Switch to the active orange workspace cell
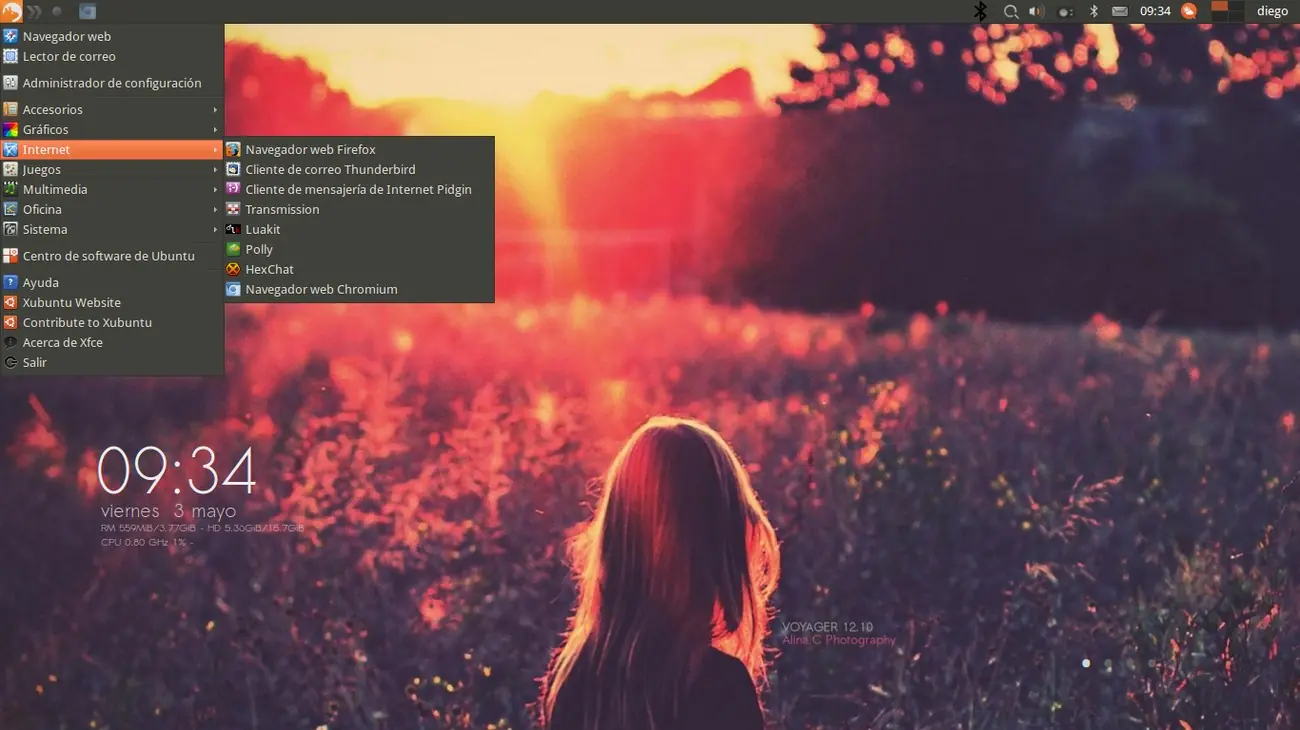1300x730 pixels. point(1219,6)
